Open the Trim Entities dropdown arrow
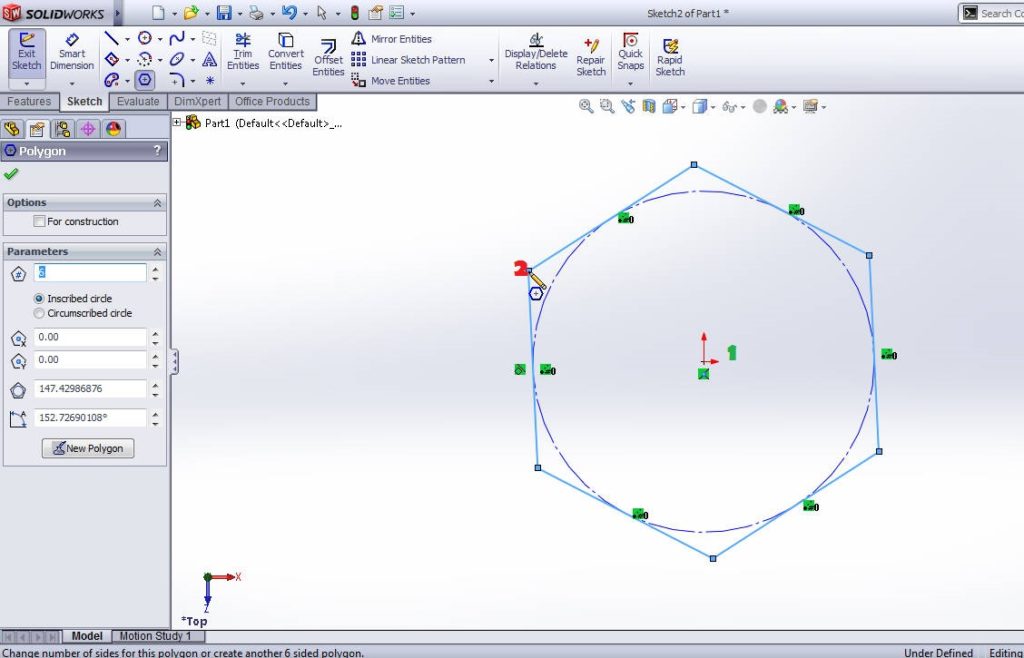 pyautogui.click(x=243, y=84)
